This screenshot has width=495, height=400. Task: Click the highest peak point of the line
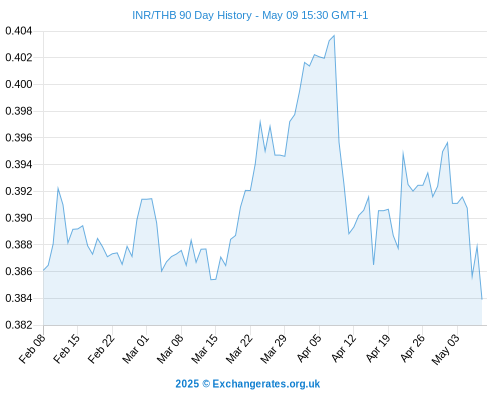(334, 35)
